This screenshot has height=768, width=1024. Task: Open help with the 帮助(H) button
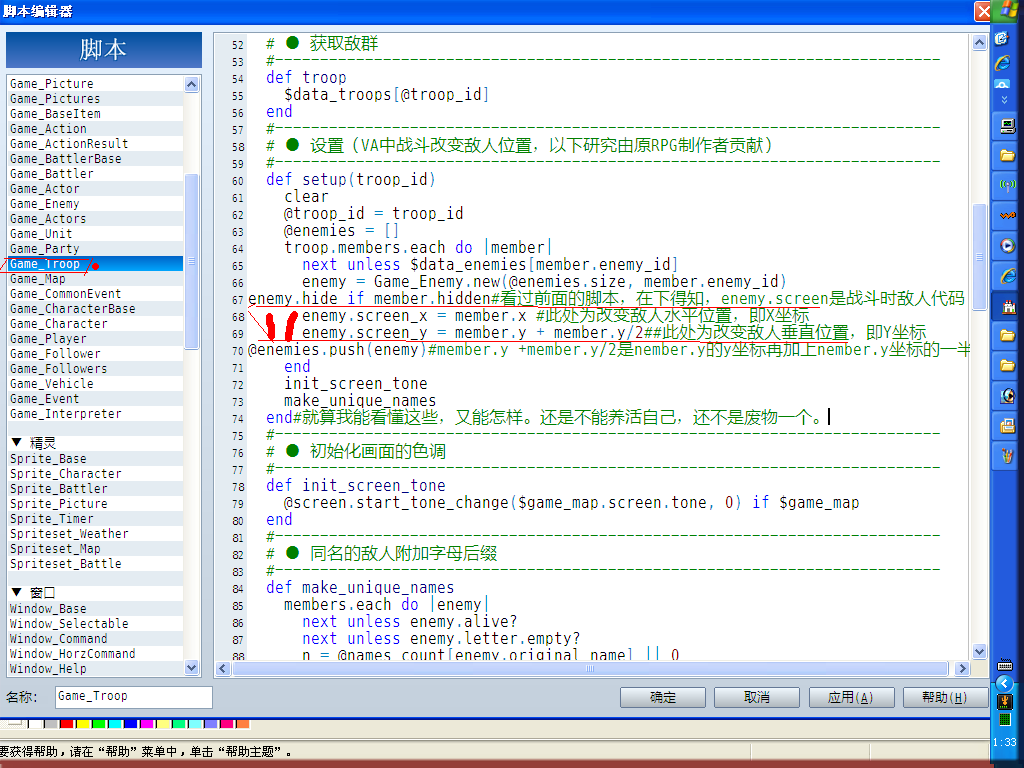[944, 697]
